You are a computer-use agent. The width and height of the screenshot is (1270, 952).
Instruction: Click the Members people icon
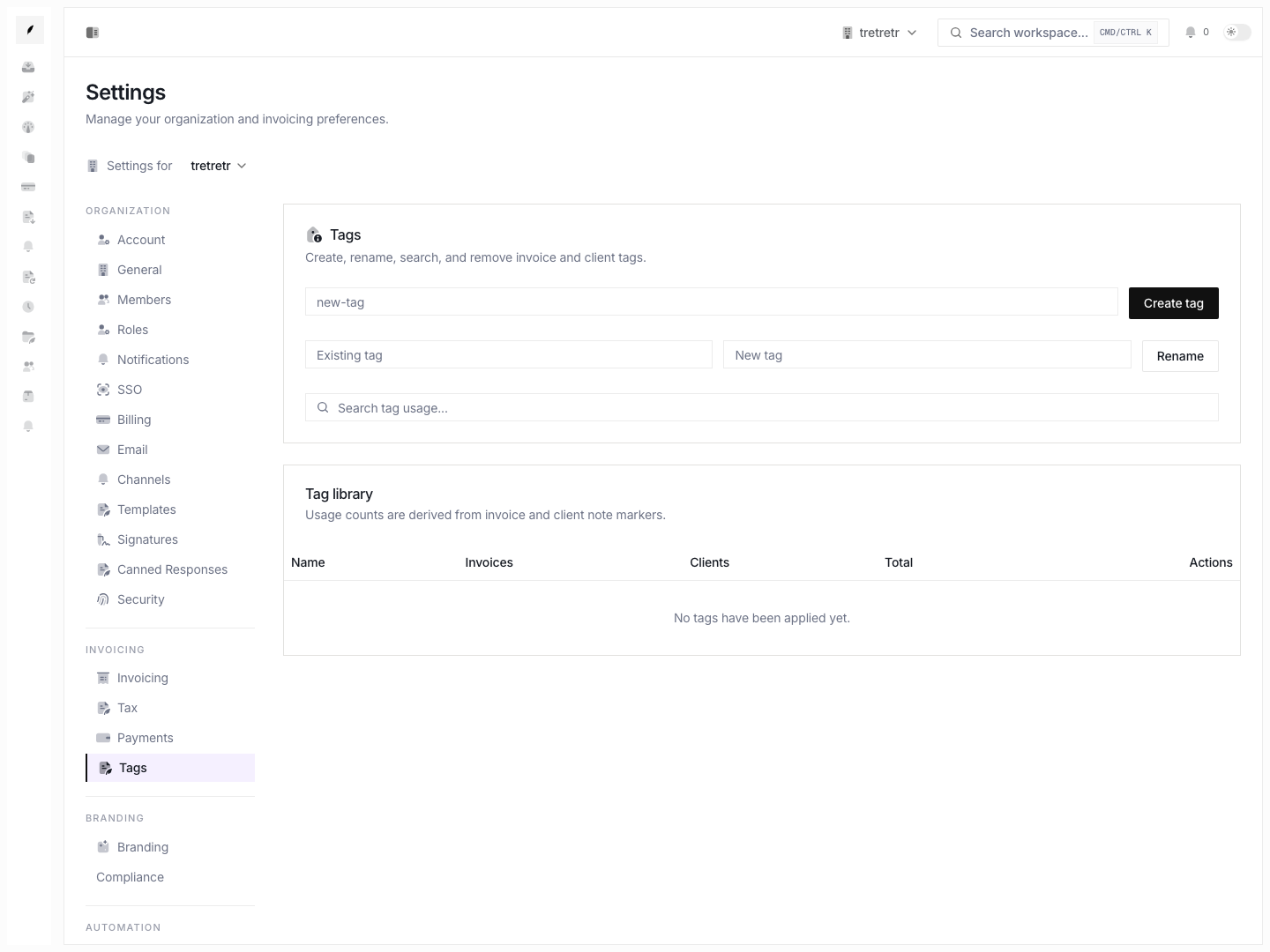[x=103, y=300]
